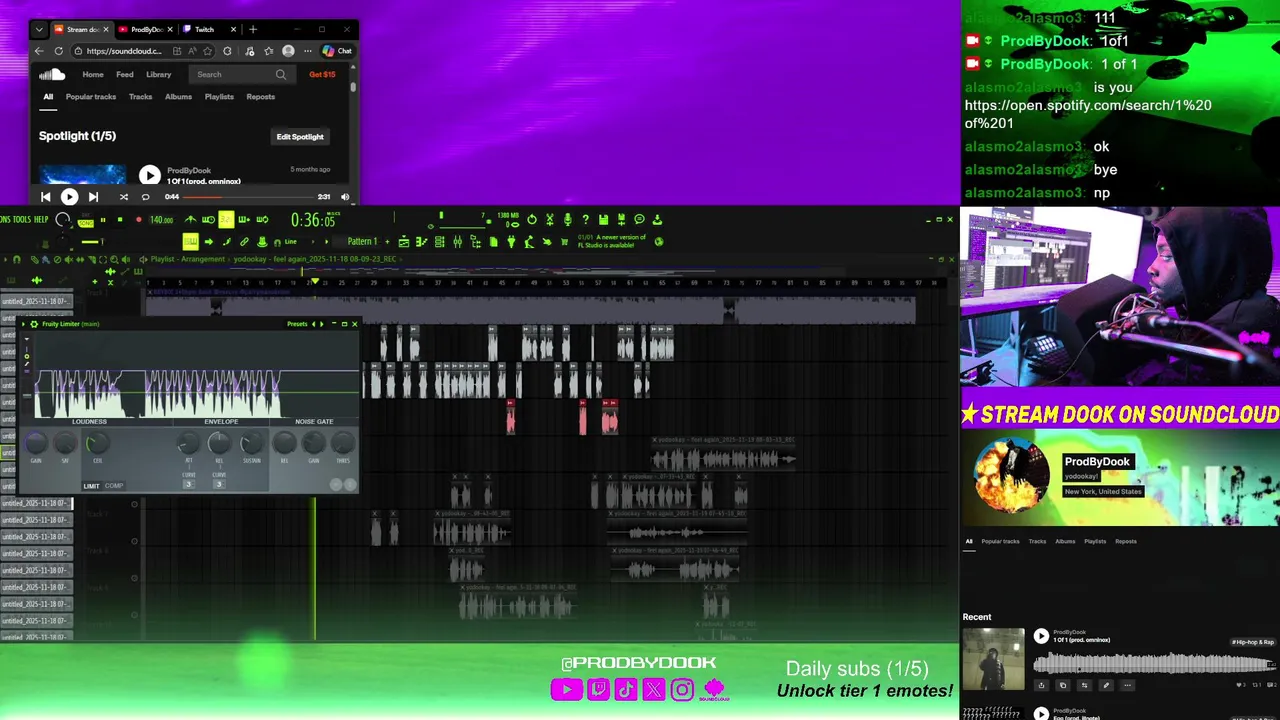Click volume speaker icon in SoundCloud player

[x=345, y=197]
